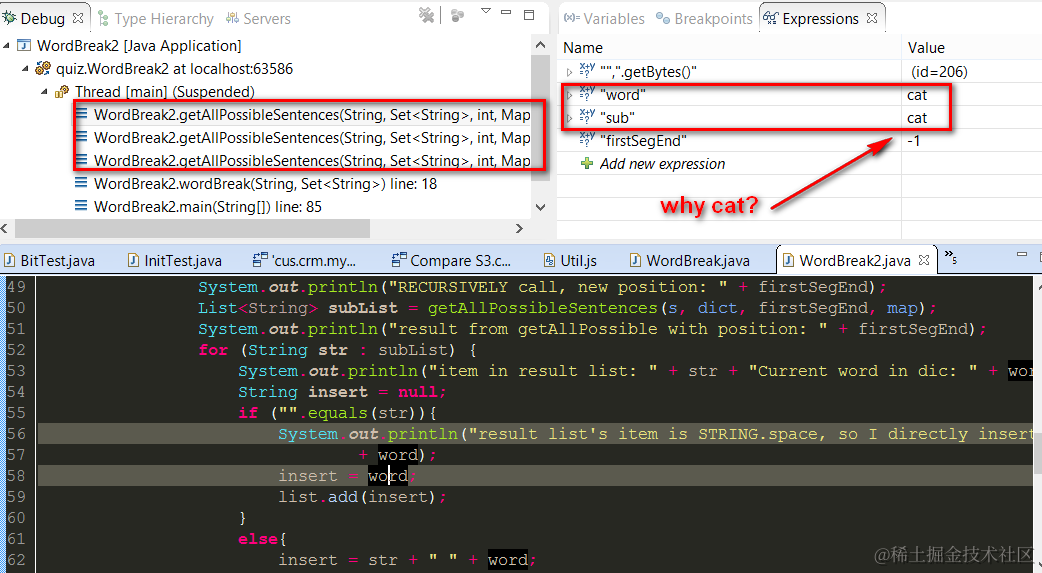Image resolution: width=1042 pixels, height=573 pixels.
Task: Open the Type Hierarchy tab
Action: 156,19
